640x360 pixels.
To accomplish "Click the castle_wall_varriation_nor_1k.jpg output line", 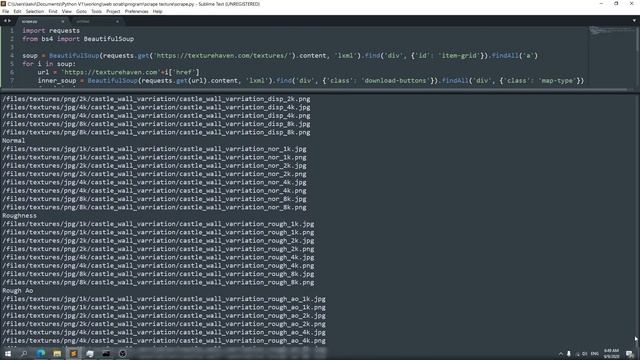I will coord(154,149).
